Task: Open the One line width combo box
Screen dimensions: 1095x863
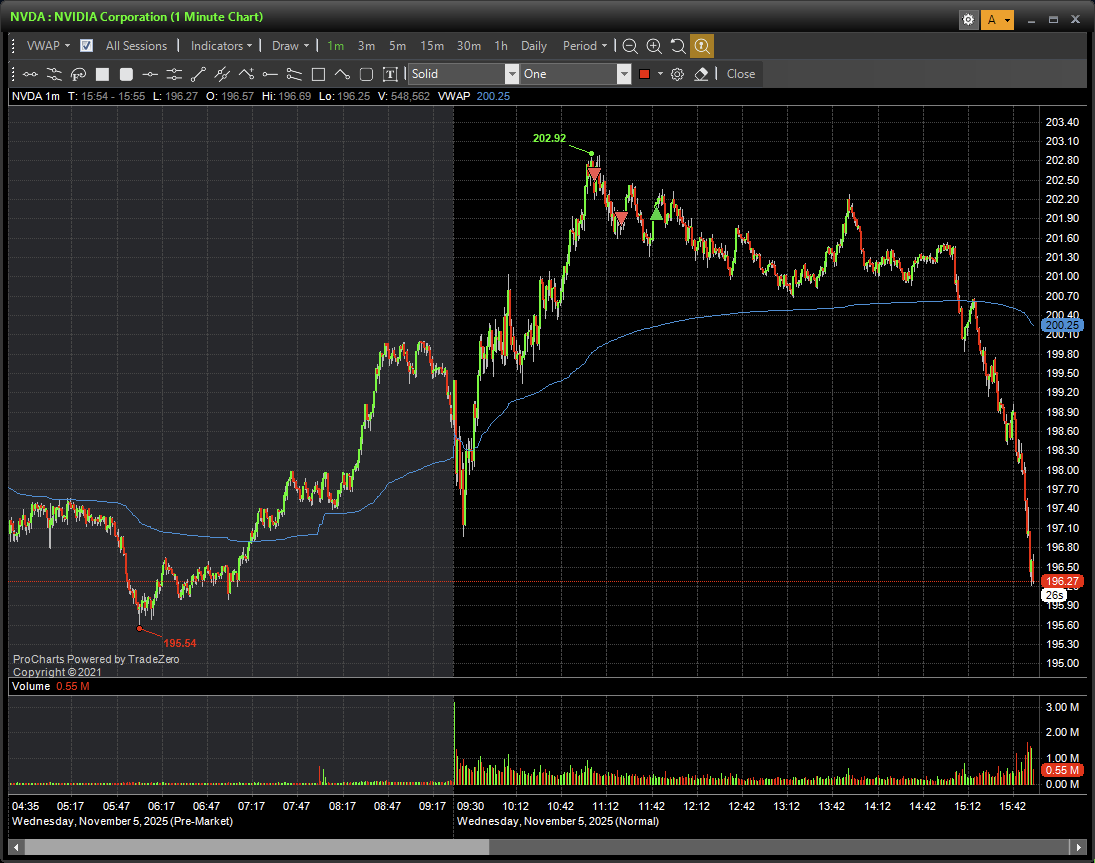Action: pos(576,74)
